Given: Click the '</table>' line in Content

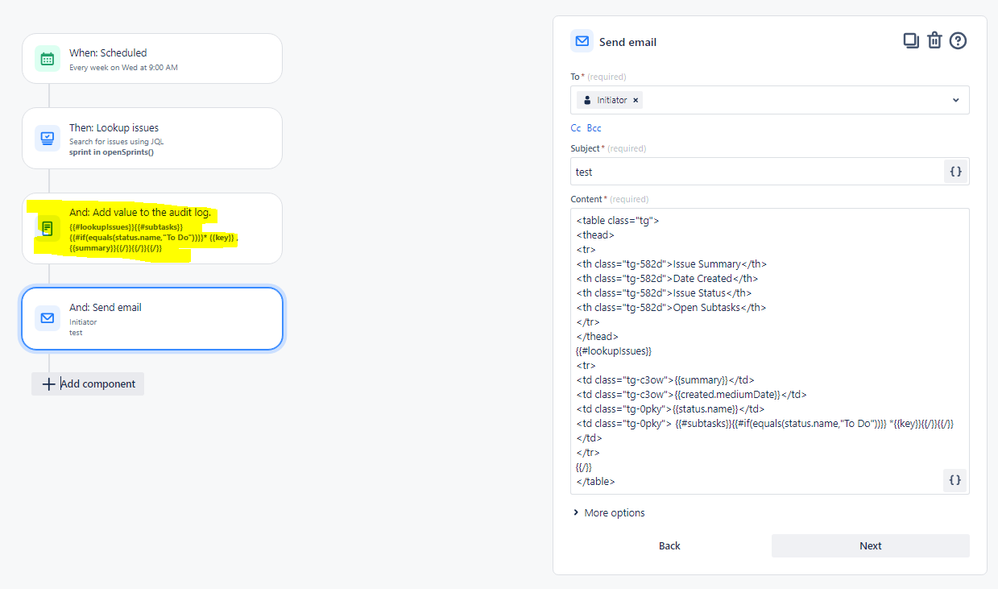Looking at the screenshot, I should pos(596,481).
